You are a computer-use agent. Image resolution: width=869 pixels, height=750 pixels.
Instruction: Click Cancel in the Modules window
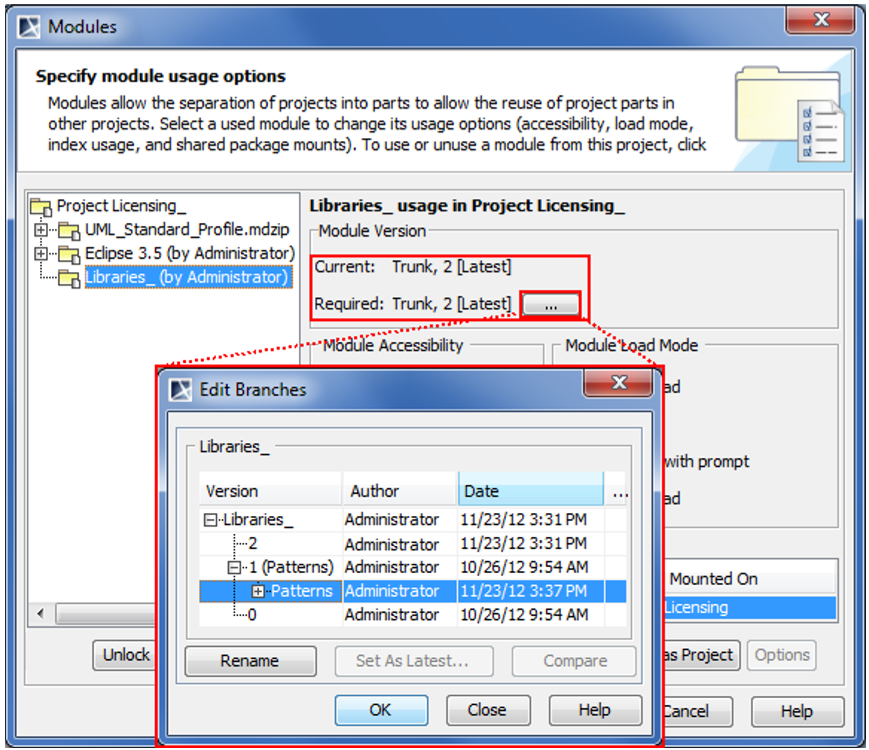click(697, 712)
